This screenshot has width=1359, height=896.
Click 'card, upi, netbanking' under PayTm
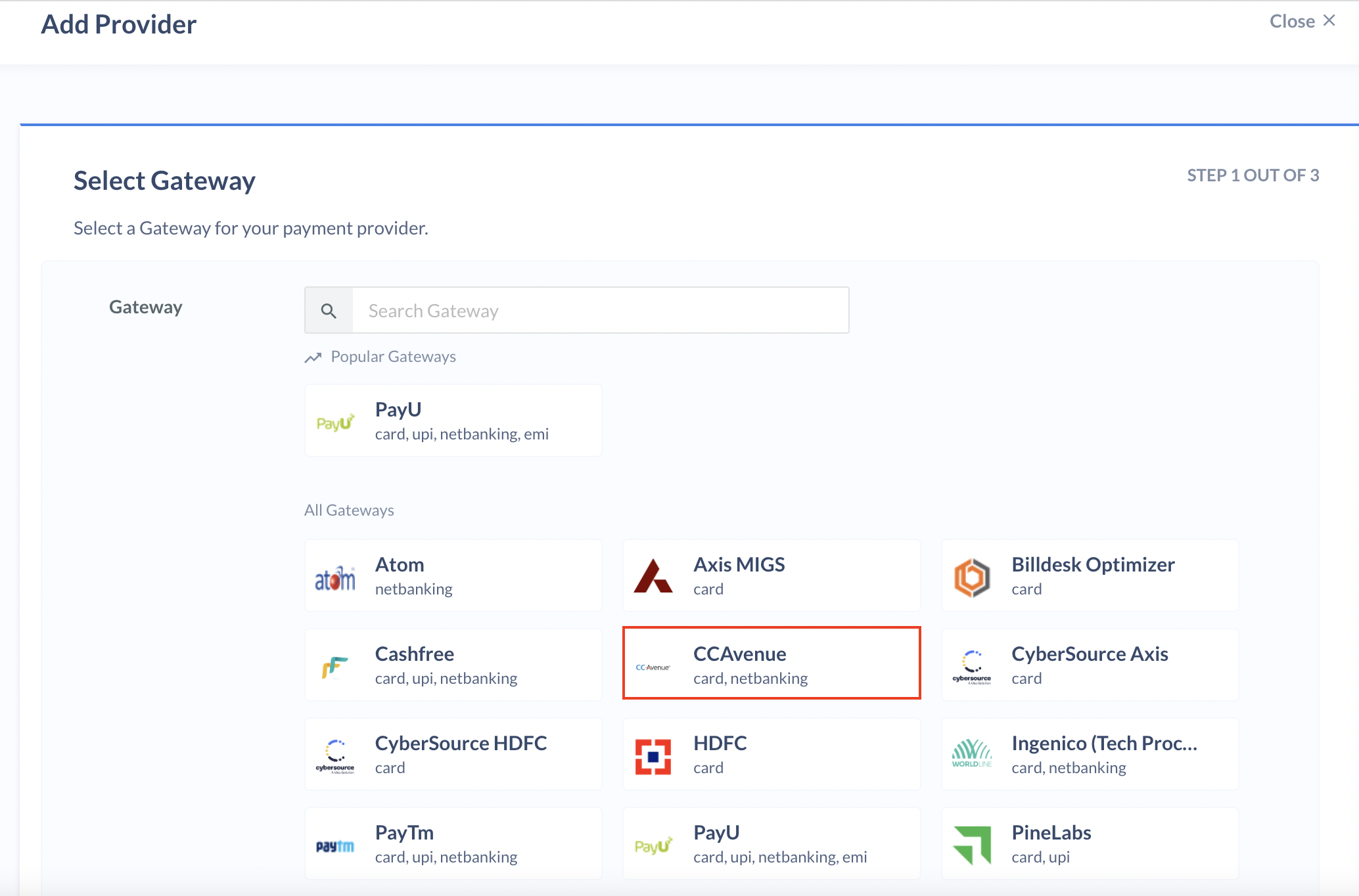point(446,857)
